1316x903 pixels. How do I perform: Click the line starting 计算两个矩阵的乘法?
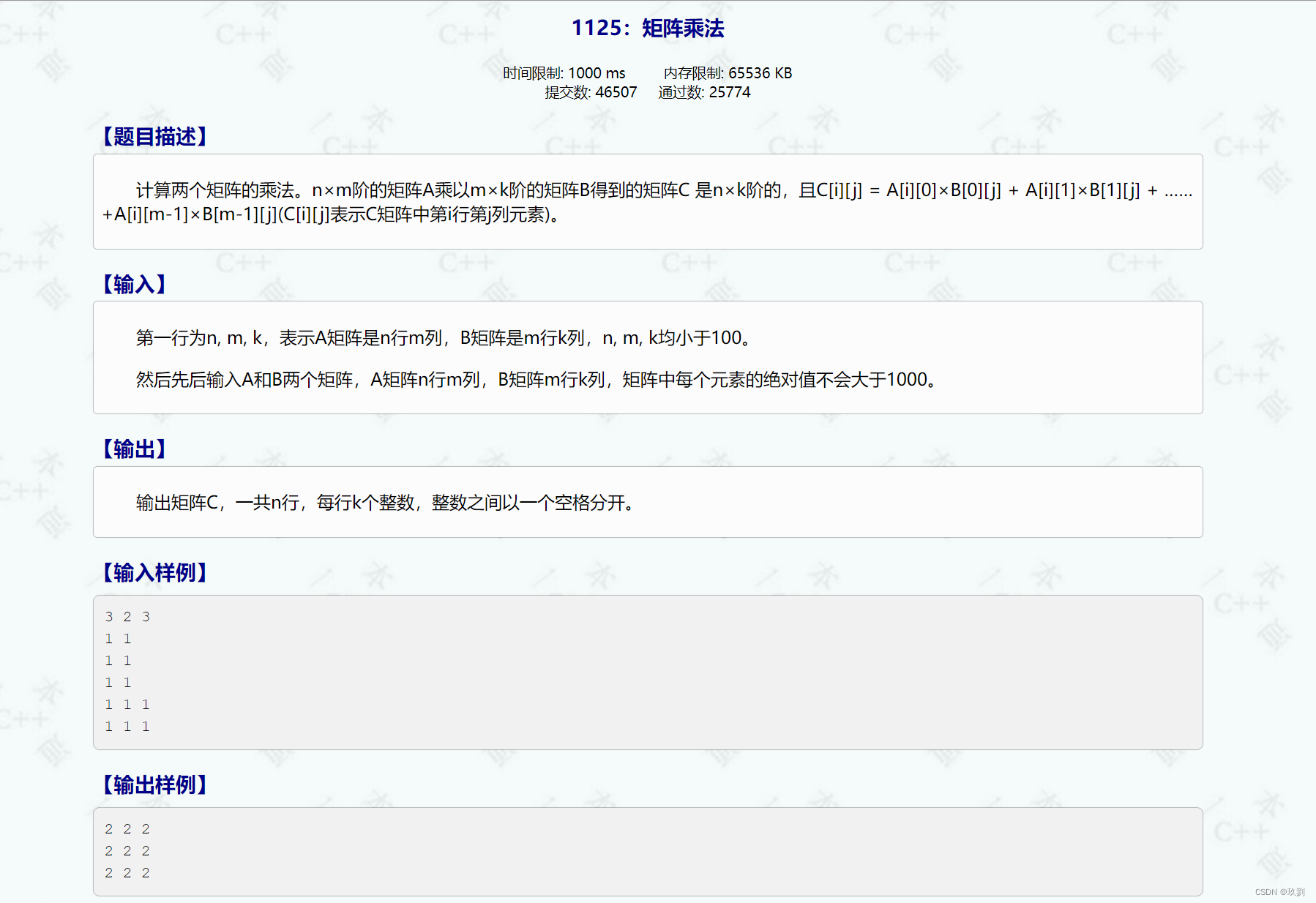(x=664, y=190)
